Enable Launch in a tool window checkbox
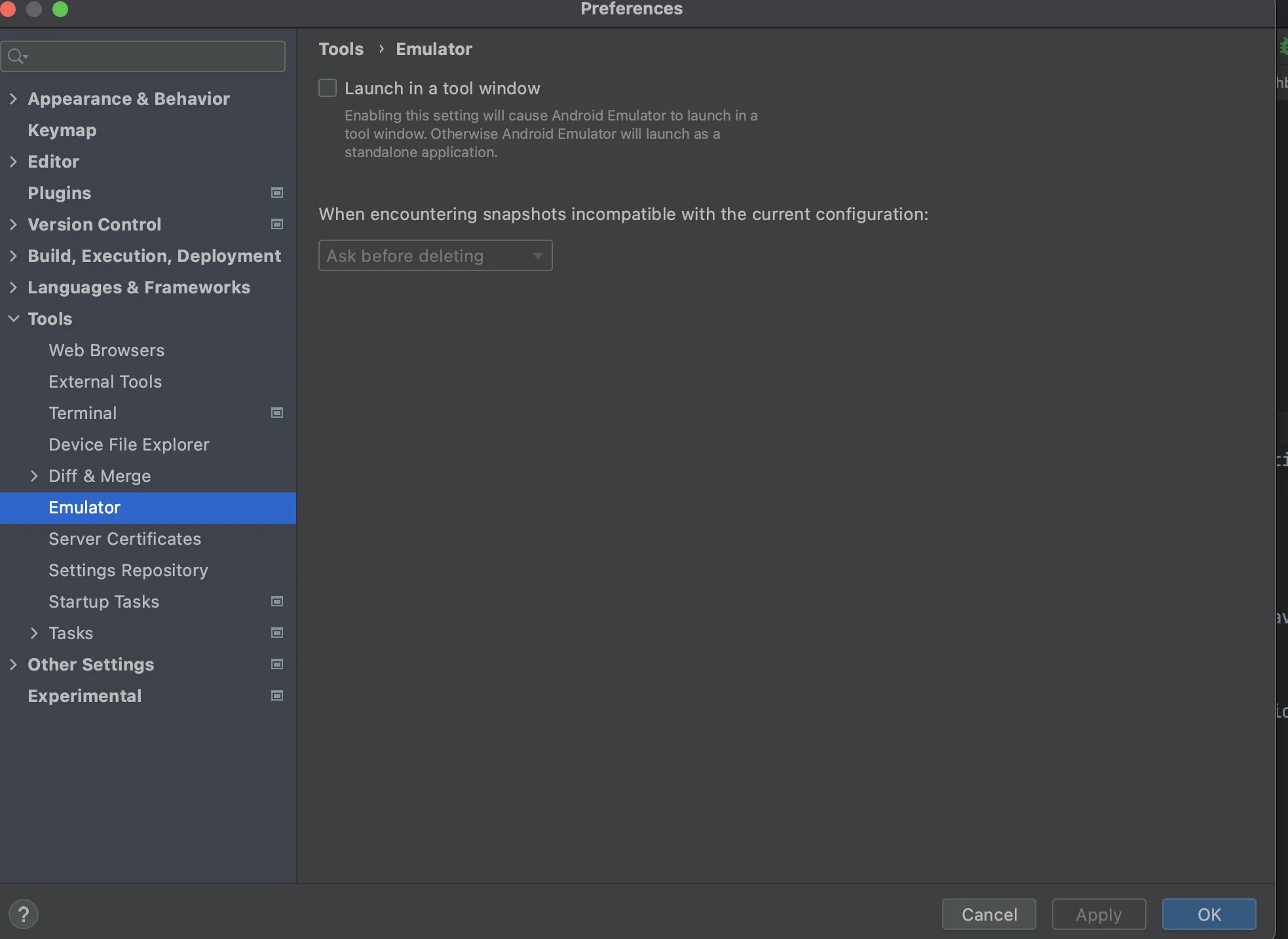Viewport: 1288px width, 939px height. click(328, 88)
